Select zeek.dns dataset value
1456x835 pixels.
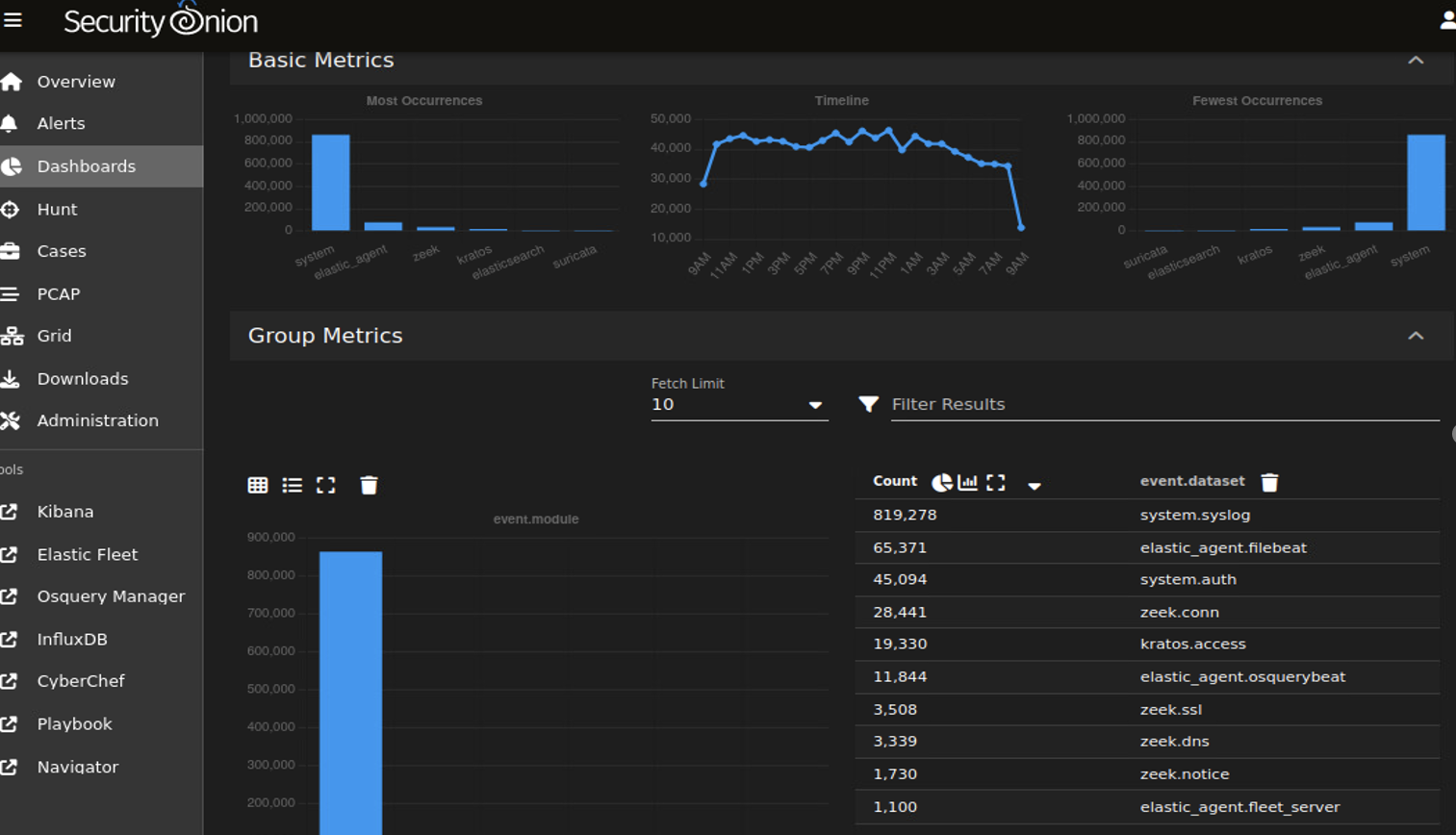point(1175,741)
